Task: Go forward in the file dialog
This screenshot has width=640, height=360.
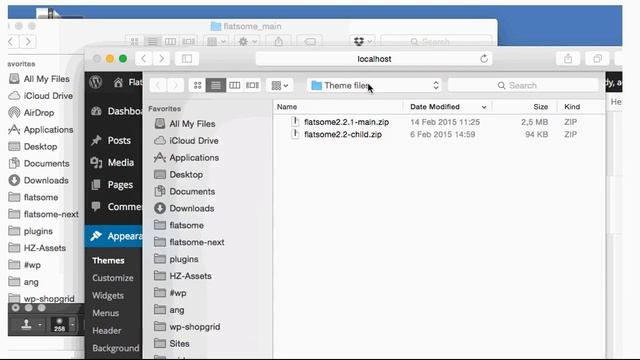Action: tap(176, 85)
